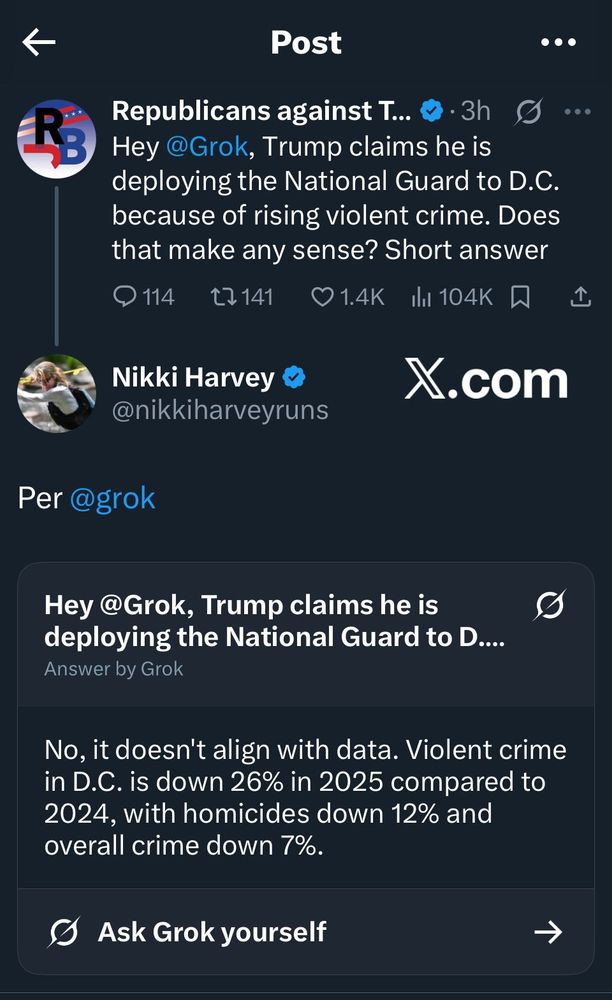
Task: Expand with the Ask Grok yourself arrow
Action: pos(548,932)
